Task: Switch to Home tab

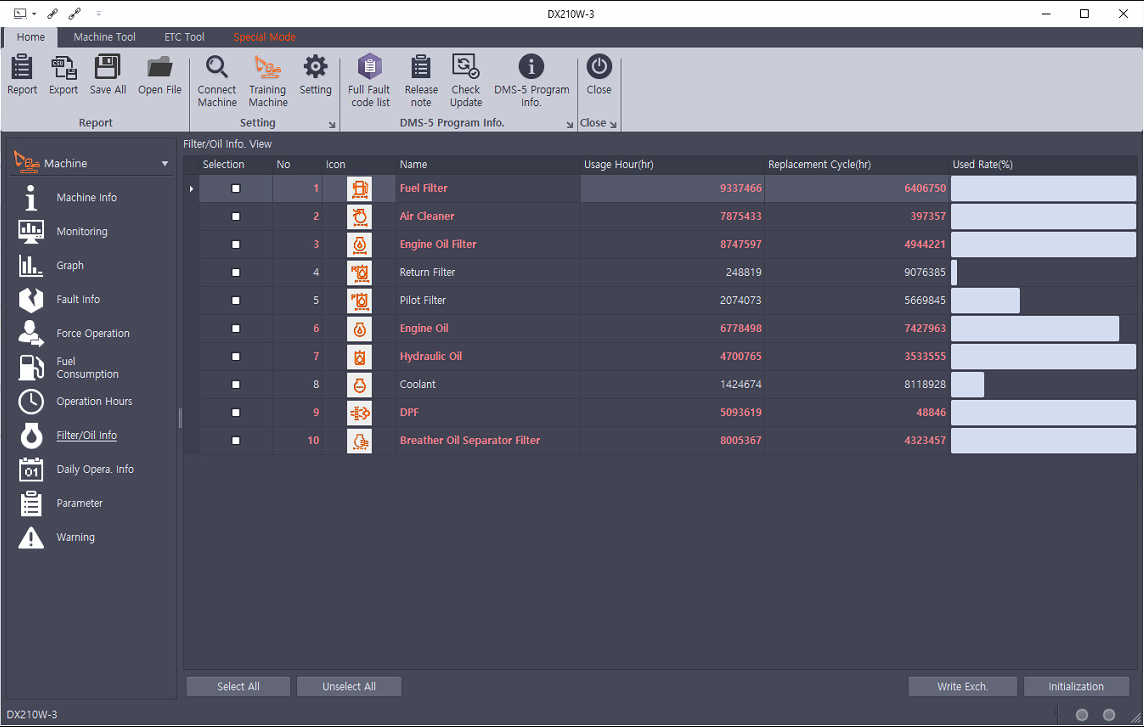Action: pos(31,36)
